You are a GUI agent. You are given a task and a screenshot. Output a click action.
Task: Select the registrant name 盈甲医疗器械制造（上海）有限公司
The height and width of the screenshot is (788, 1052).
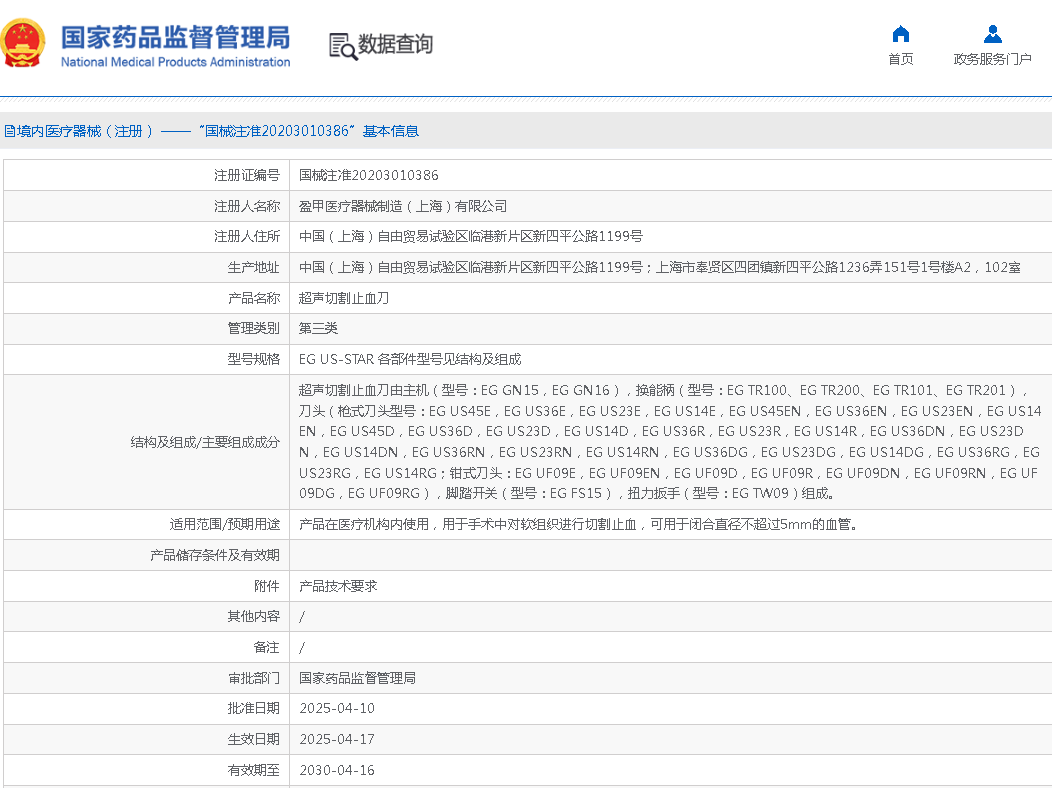pos(403,206)
